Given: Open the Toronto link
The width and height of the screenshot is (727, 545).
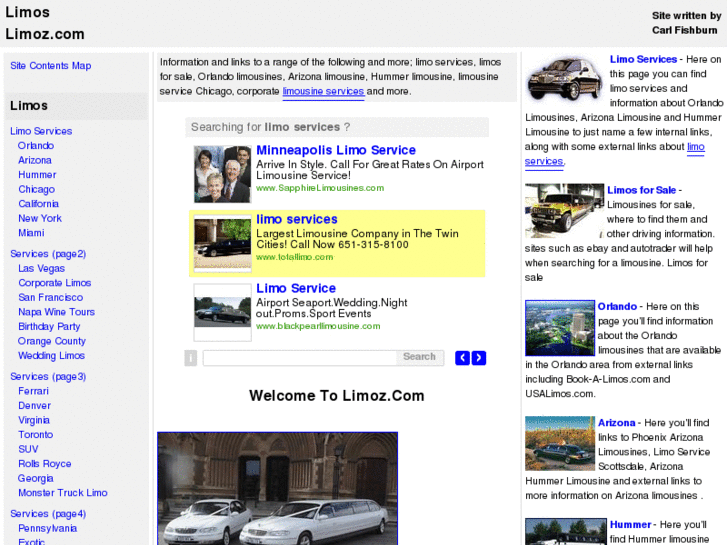Looking at the screenshot, I should coord(36,435).
